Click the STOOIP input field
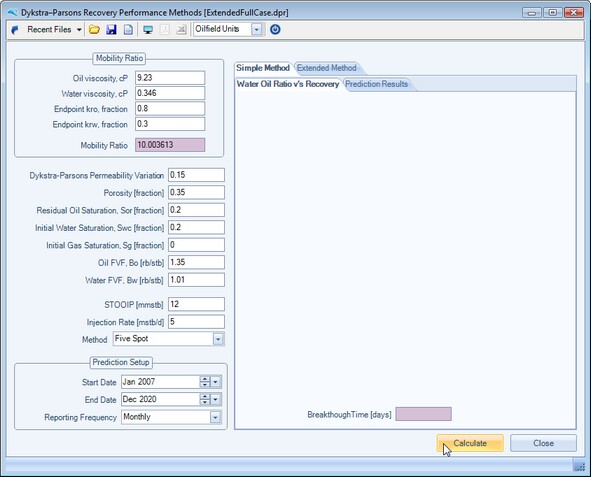 click(196, 304)
